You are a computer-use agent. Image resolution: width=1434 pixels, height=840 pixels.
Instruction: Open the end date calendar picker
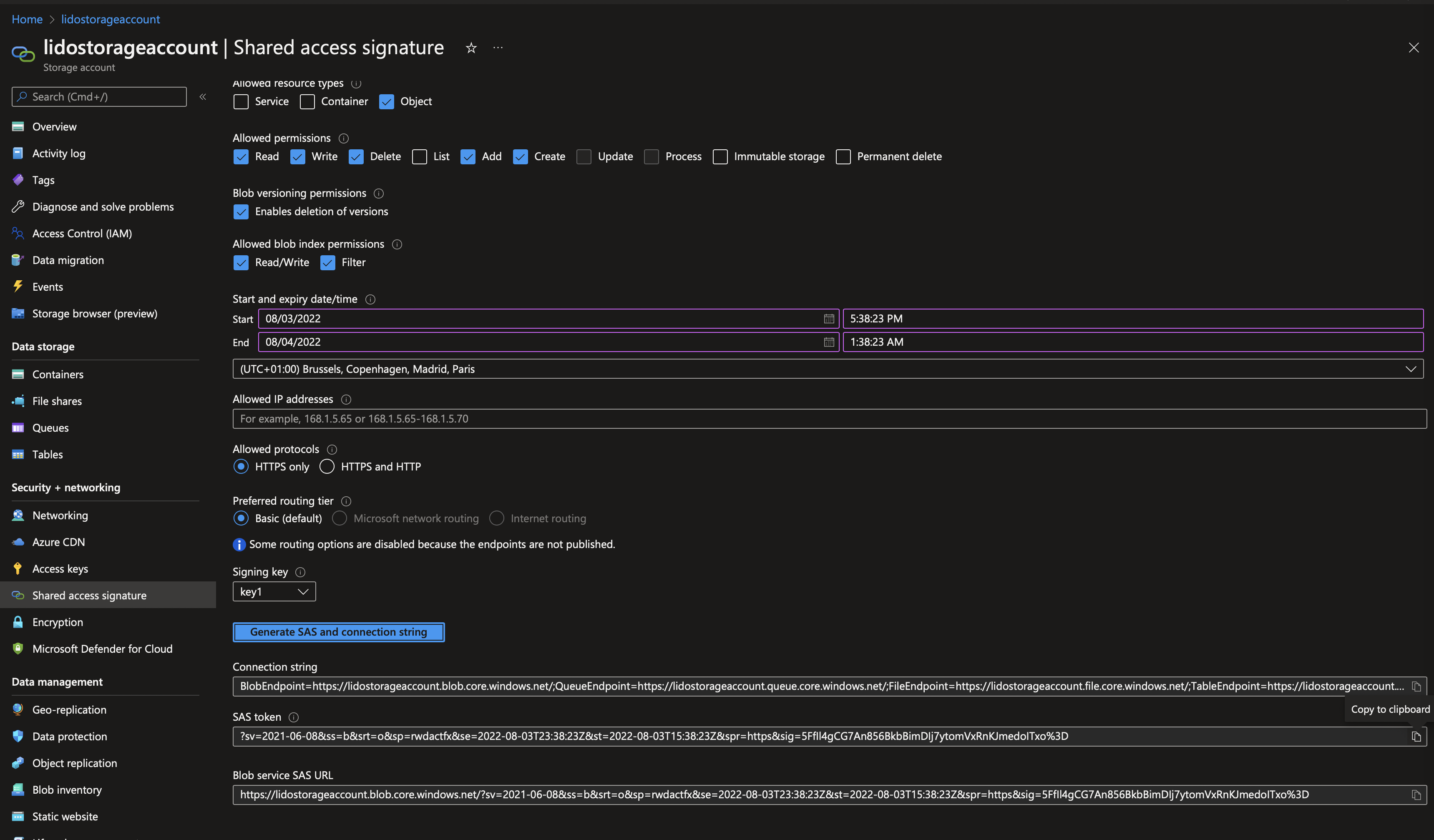[828, 342]
